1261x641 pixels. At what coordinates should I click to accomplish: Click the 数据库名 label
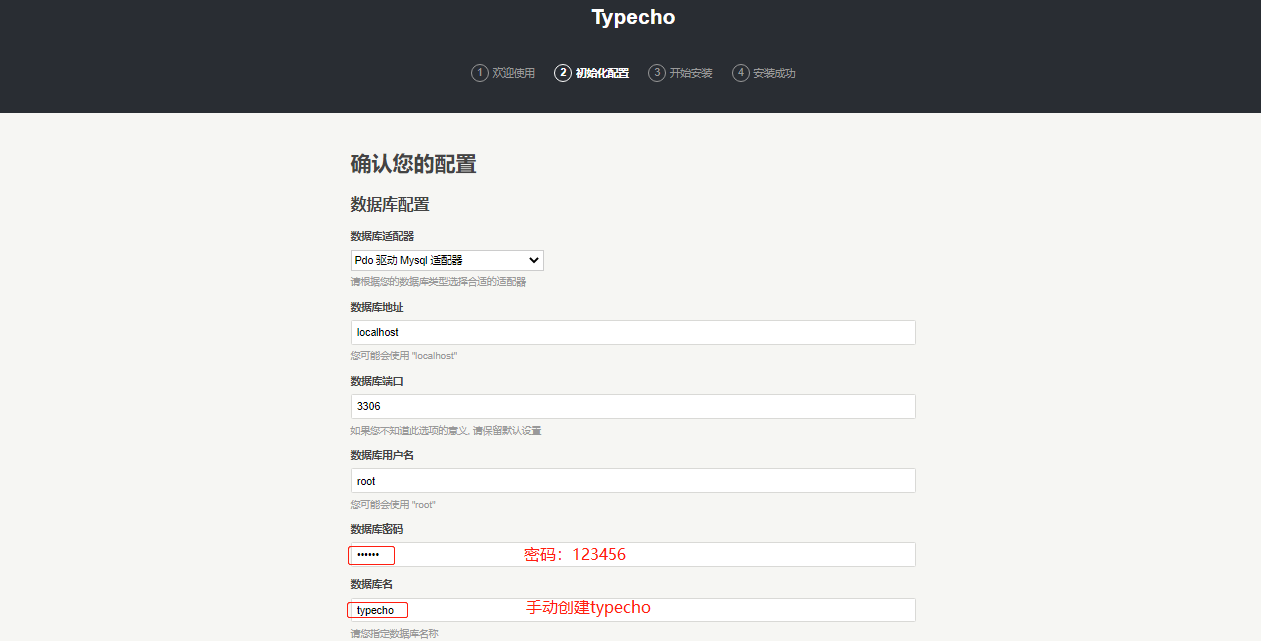(x=371, y=584)
